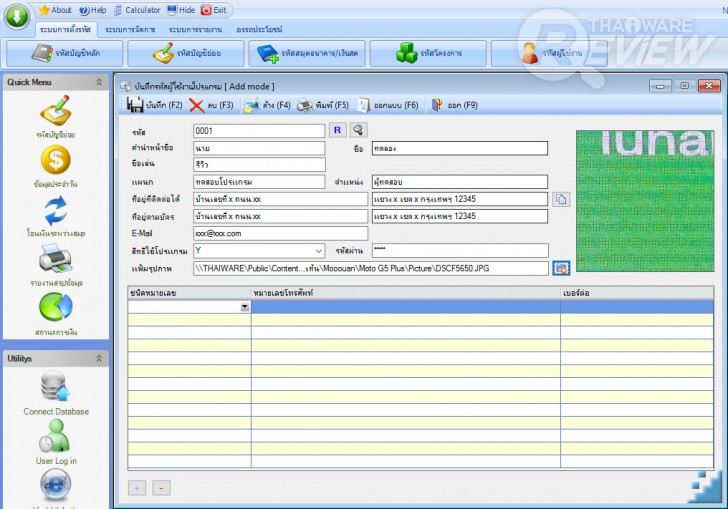Viewport: 728px width, 509px height.
Task: Click the ชนิดหมายเลข column header
Action: pos(189,293)
